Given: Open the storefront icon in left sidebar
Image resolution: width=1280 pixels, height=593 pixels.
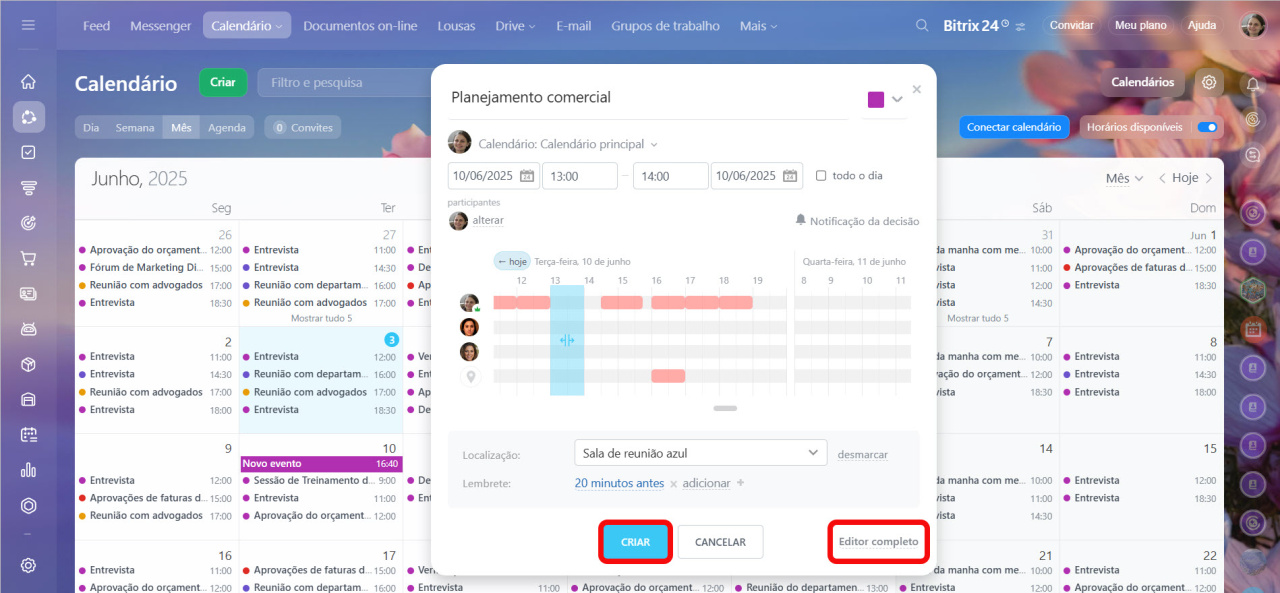Looking at the screenshot, I should (x=28, y=399).
